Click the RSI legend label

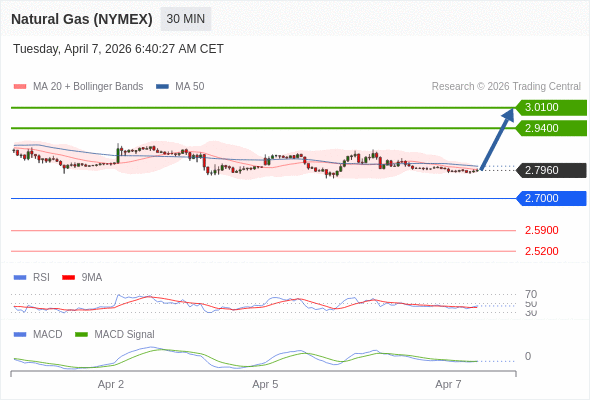pyautogui.click(x=41, y=278)
